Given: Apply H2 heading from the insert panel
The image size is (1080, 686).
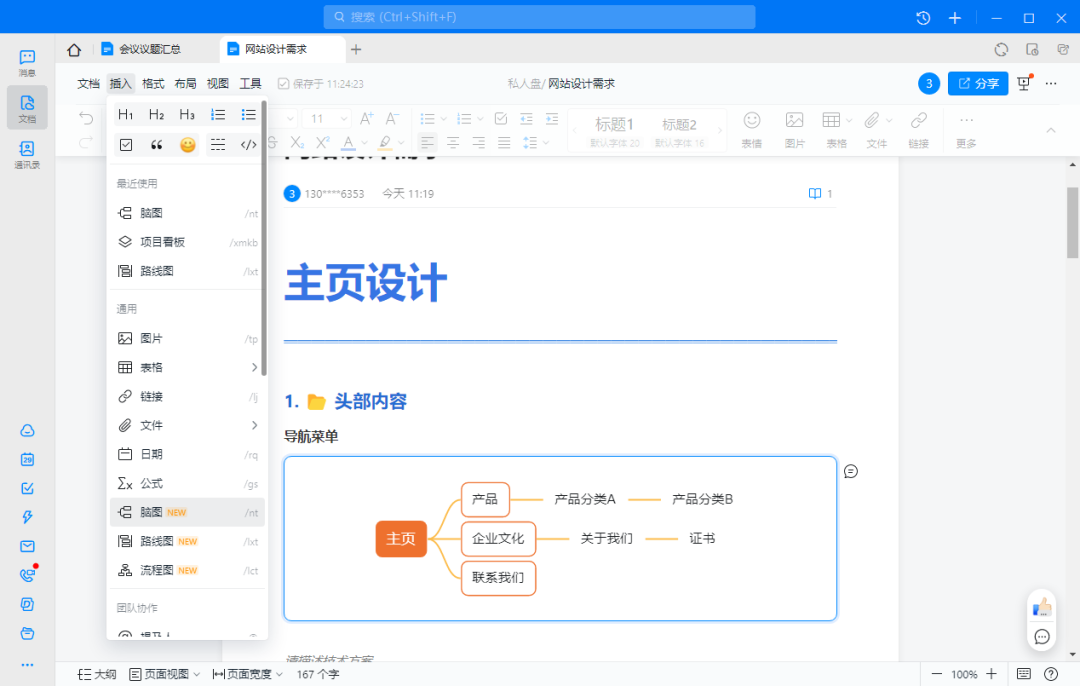Looking at the screenshot, I should tap(156, 115).
